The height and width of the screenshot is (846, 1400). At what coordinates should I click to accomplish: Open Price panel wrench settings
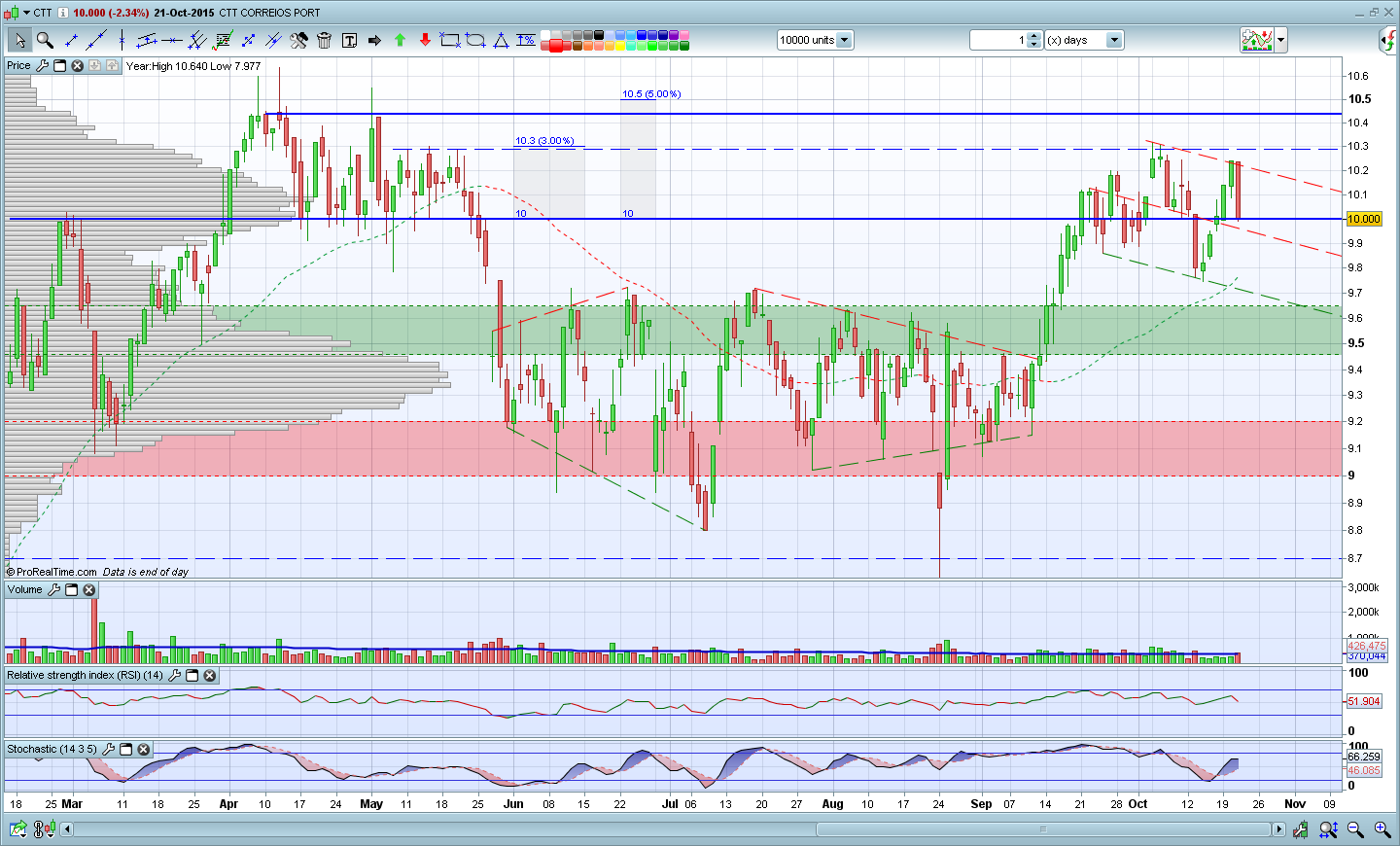(42, 65)
